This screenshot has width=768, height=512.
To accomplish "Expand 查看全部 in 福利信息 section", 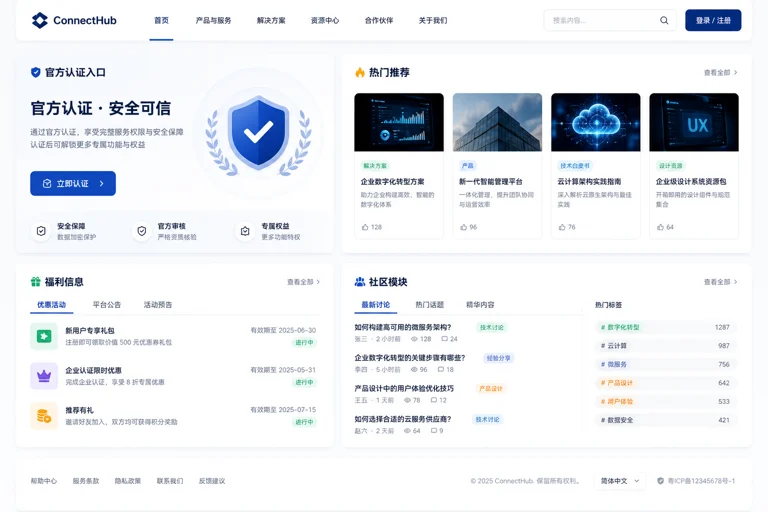I will (x=303, y=282).
